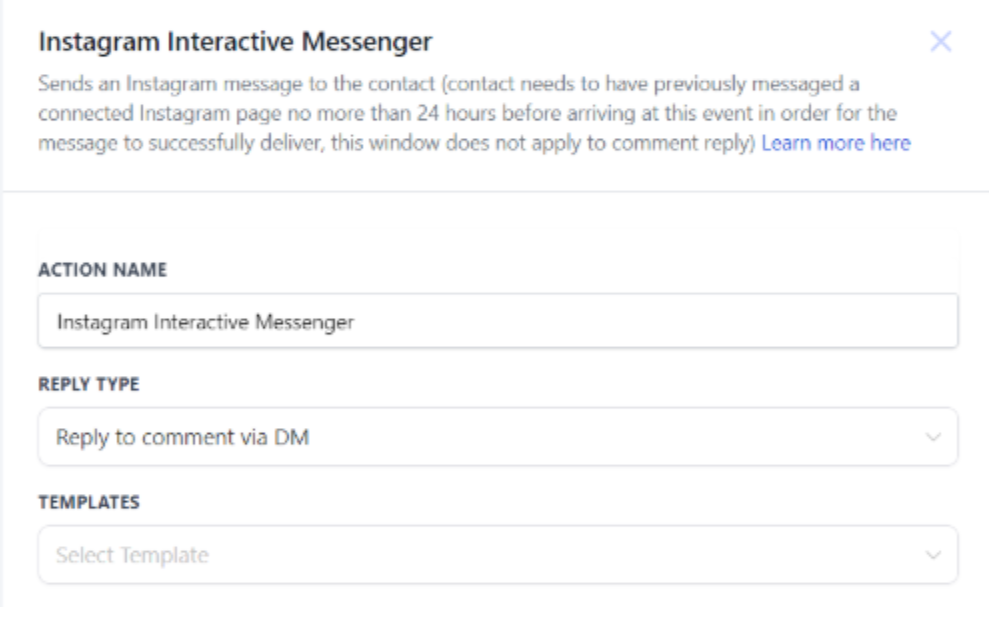The image size is (989, 629).
Task: Click the ACTION NAME field label
Action: click(x=102, y=270)
